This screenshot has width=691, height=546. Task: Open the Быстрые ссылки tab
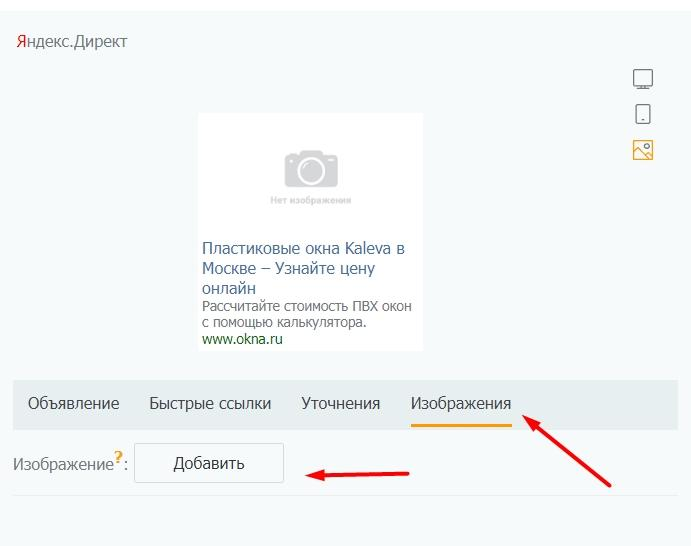[x=210, y=404]
